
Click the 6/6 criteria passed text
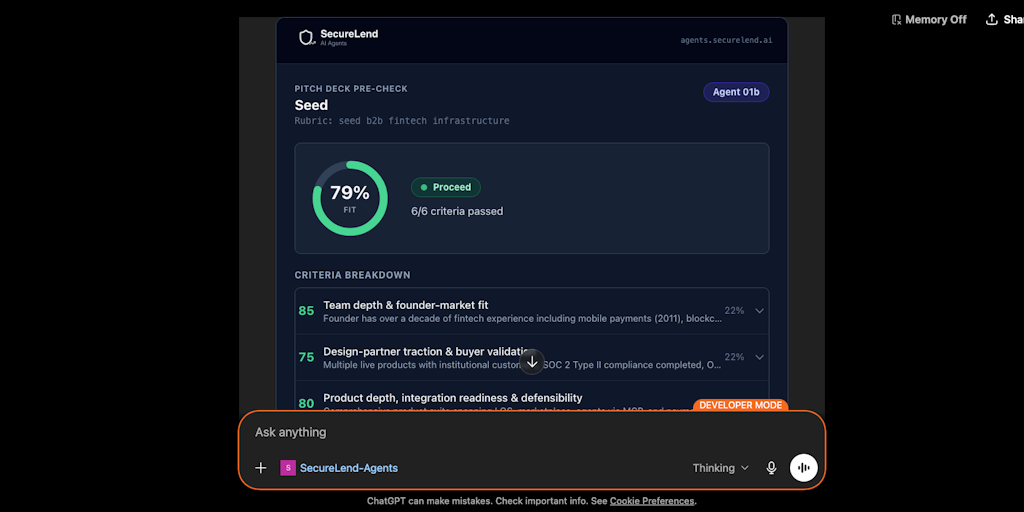tap(456, 211)
